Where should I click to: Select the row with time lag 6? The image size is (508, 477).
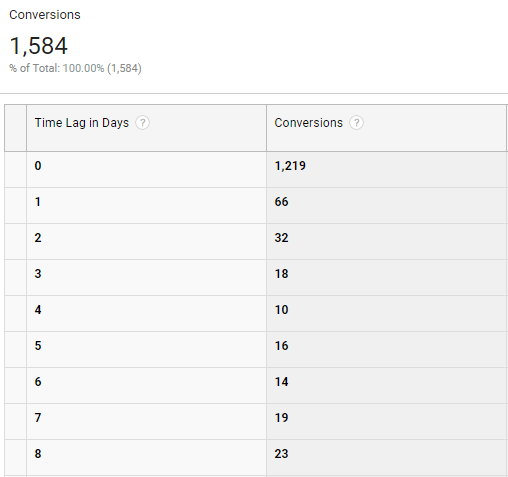click(256, 385)
